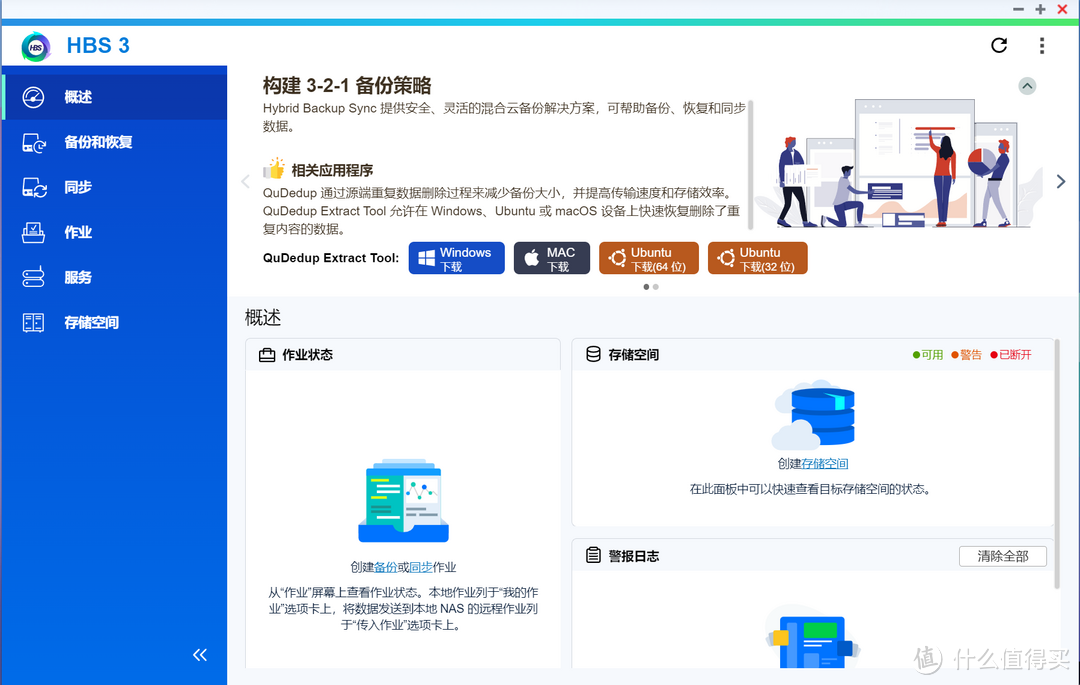The width and height of the screenshot is (1080, 685).
Task: Click the 存储空间 sidebar icon
Action: 33,322
